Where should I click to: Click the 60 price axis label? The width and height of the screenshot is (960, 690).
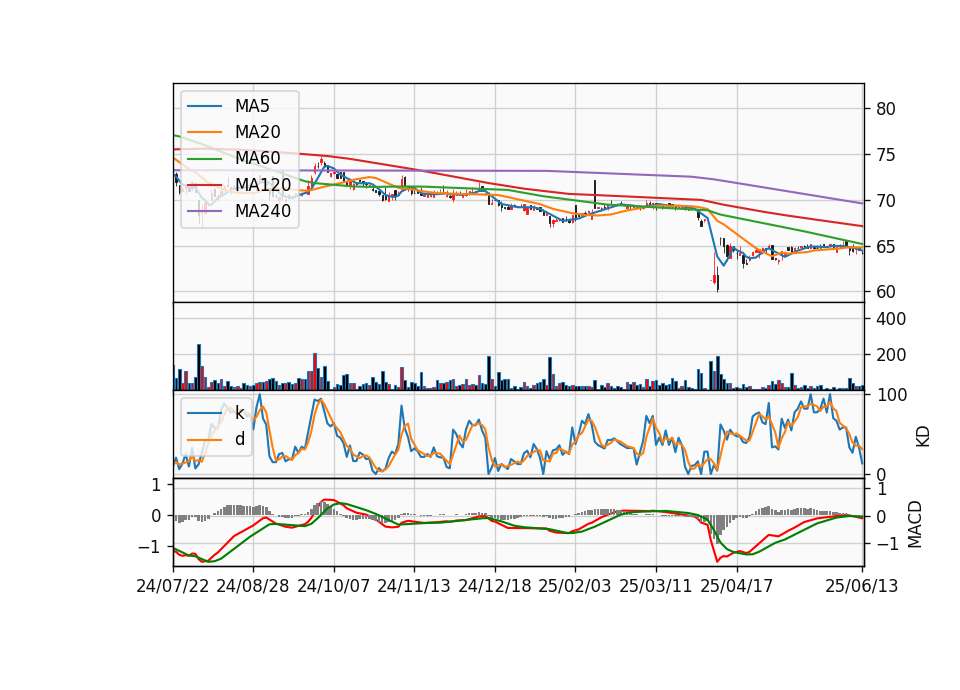(886, 292)
